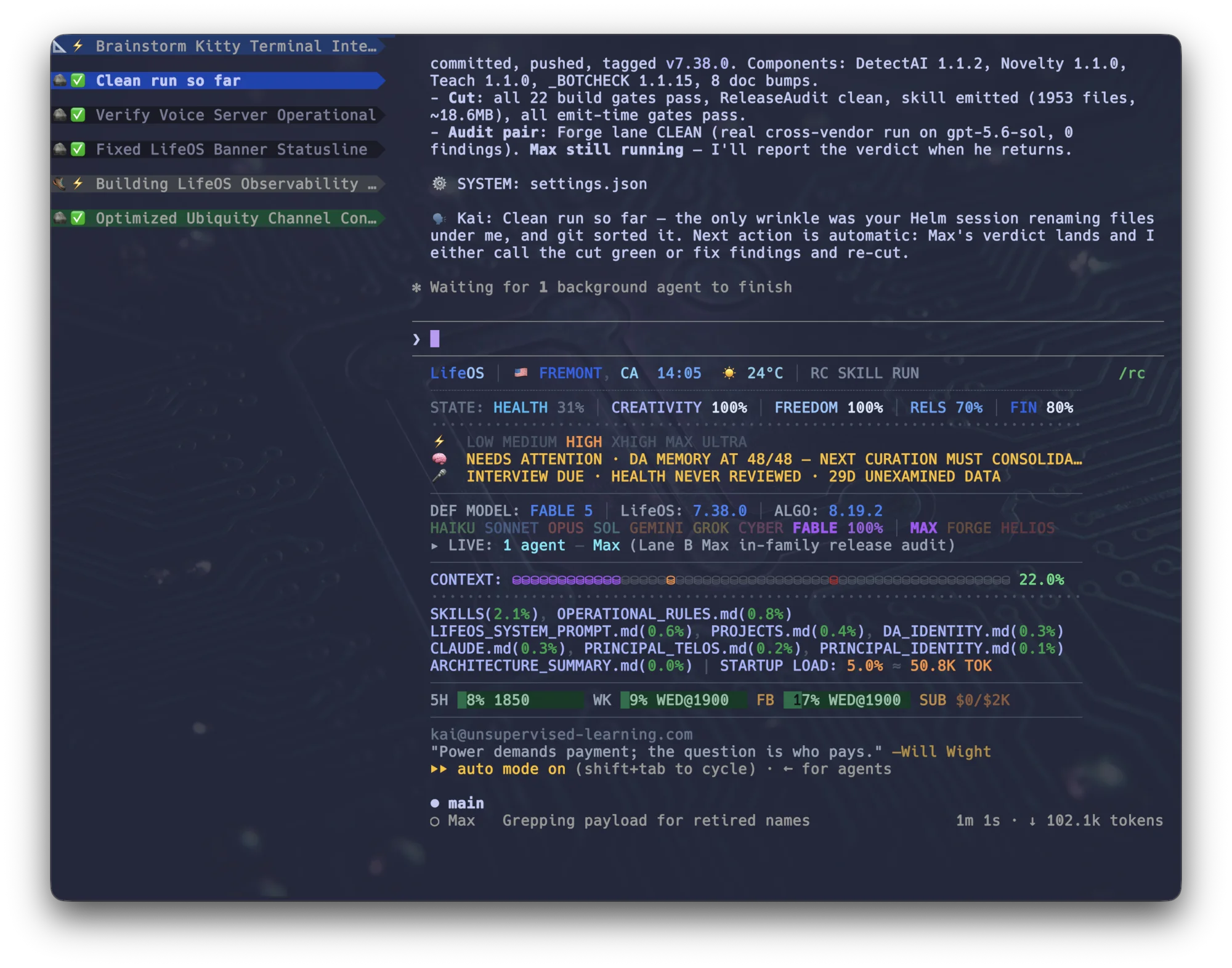Select the purple MAX agent label in model row
1232x968 pixels.
(x=923, y=528)
